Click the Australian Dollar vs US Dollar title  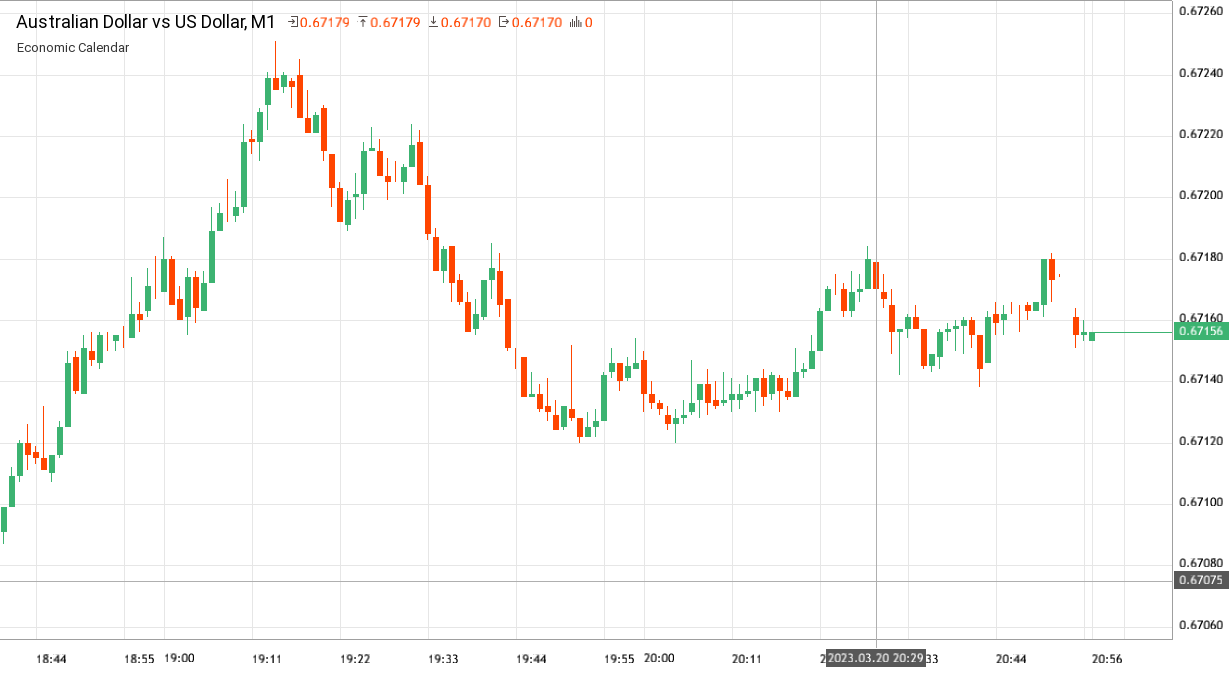tap(146, 21)
